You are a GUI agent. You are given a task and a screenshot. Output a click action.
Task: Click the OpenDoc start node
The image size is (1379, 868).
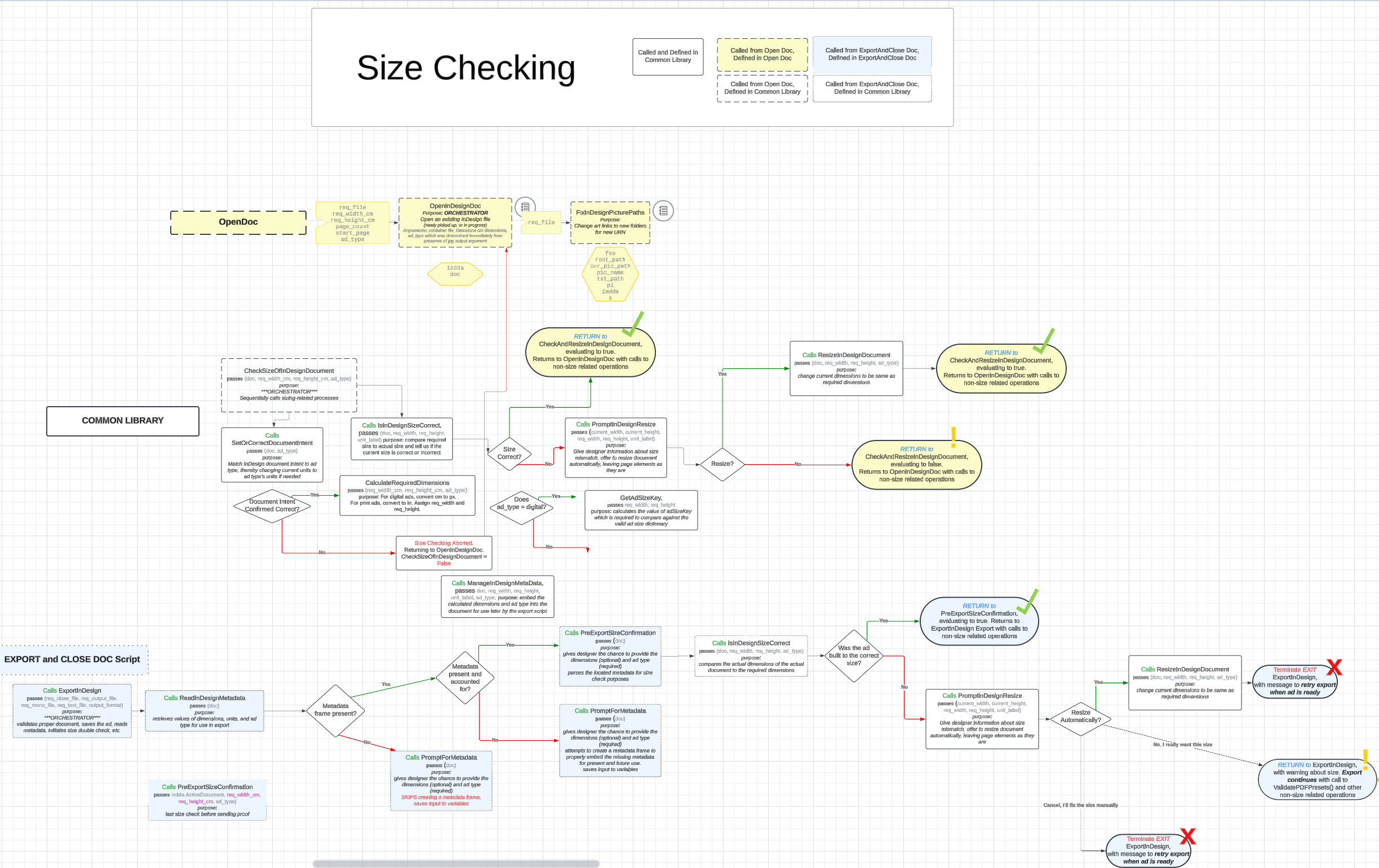(238, 222)
